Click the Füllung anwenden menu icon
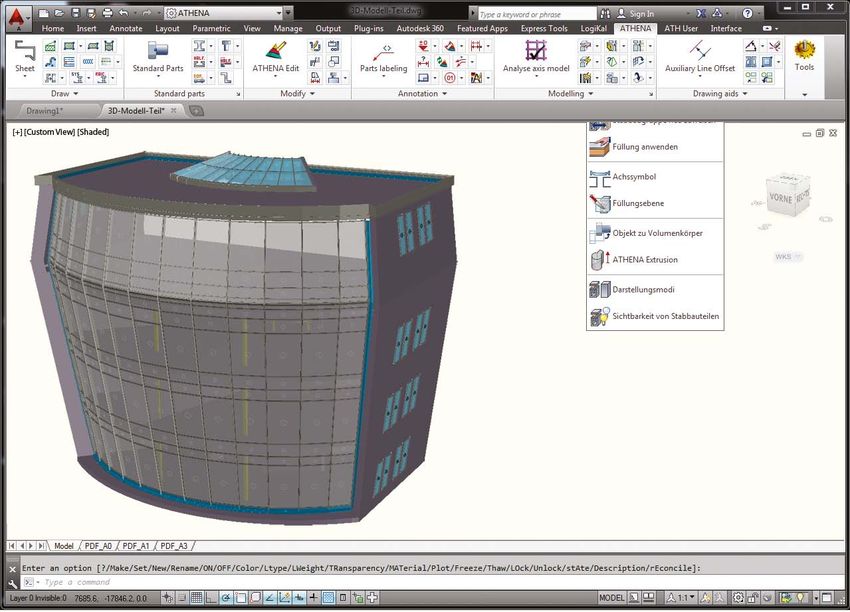 click(600, 146)
